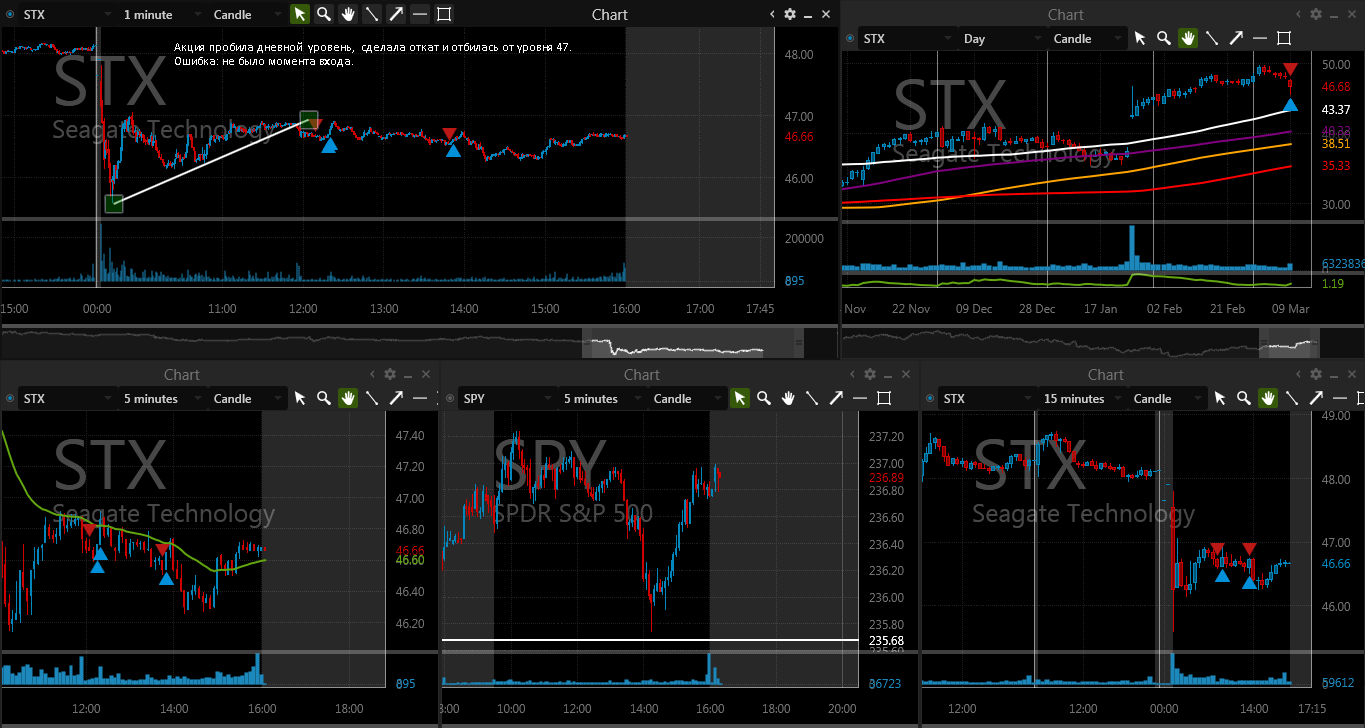1365x728 pixels.
Task: Collapse the 1 minute STX chart using its left chevron
Action: pyautogui.click(x=773, y=14)
